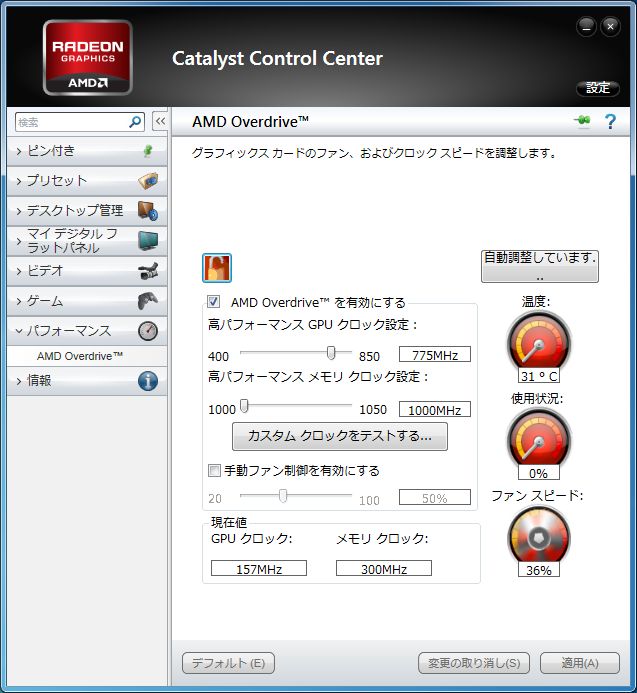The image size is (637, 693).
Task: Expand the ビデオ section chevron
Action: [19, 271]
